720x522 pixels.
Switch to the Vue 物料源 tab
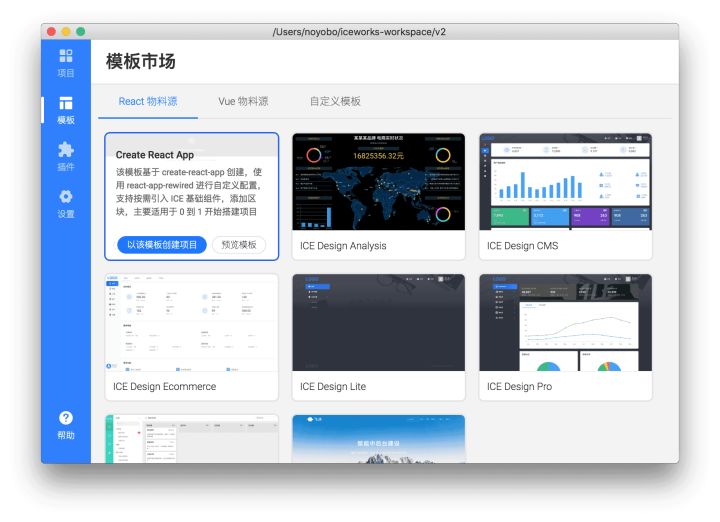coord(243,101)
